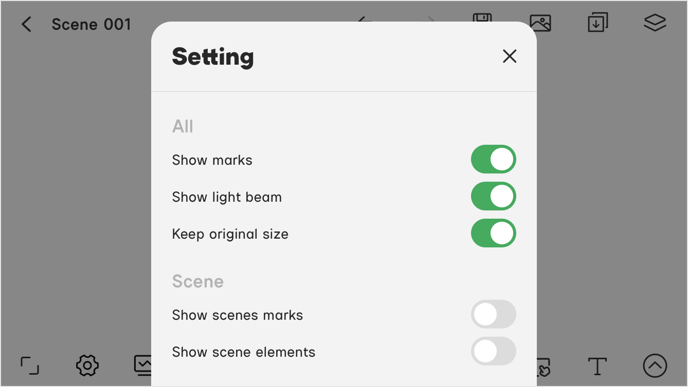
Task: Turn on Show scene elements switch
Action: (493, 351)
